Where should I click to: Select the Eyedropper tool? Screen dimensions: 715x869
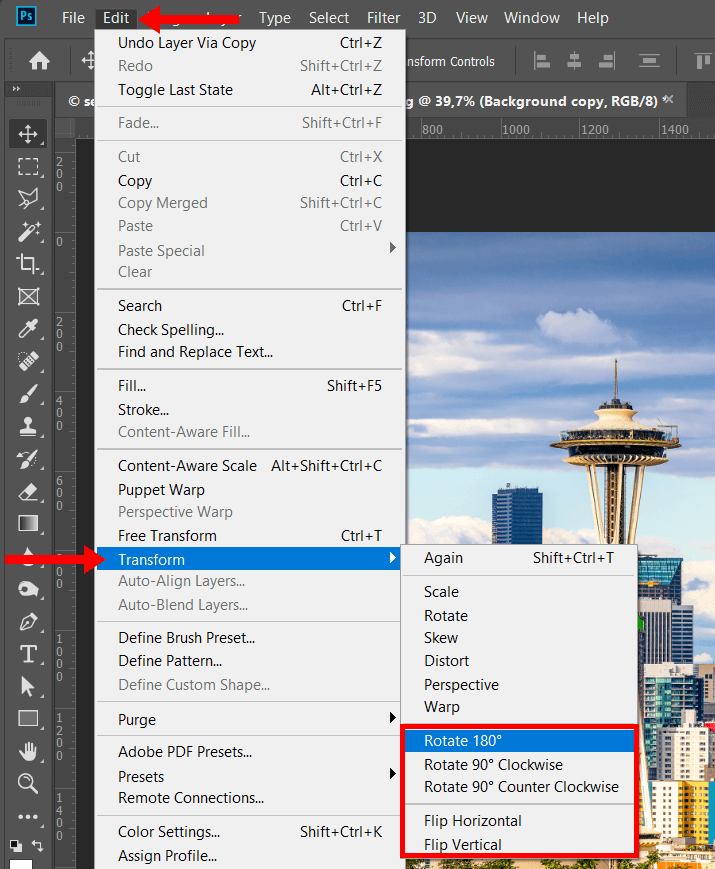click(x=28, y=329)
